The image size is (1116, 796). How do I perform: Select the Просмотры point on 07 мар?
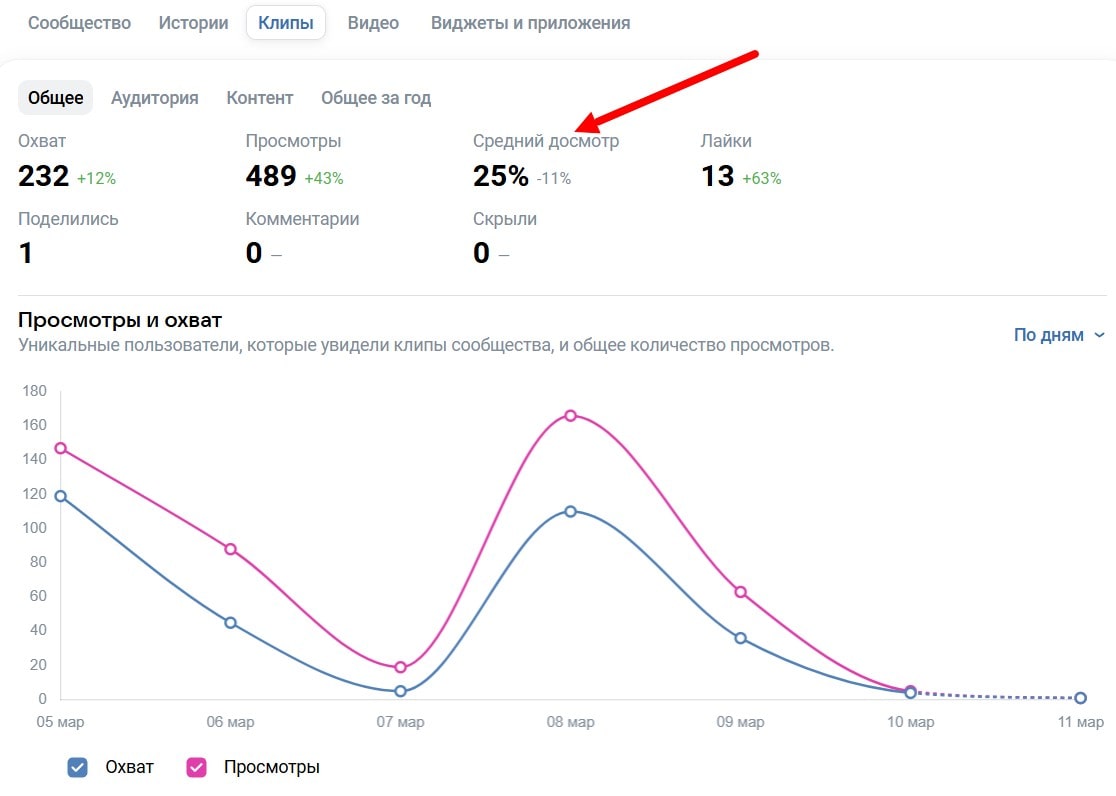point(400,667)
